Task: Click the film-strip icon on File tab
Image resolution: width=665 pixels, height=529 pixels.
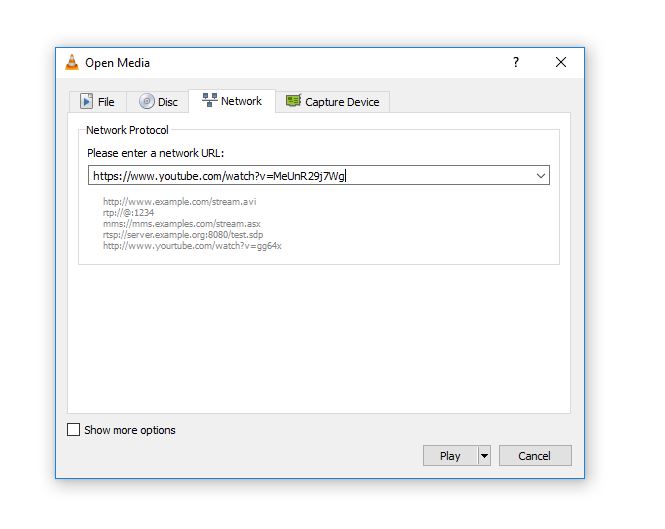Action: (87, 101)
